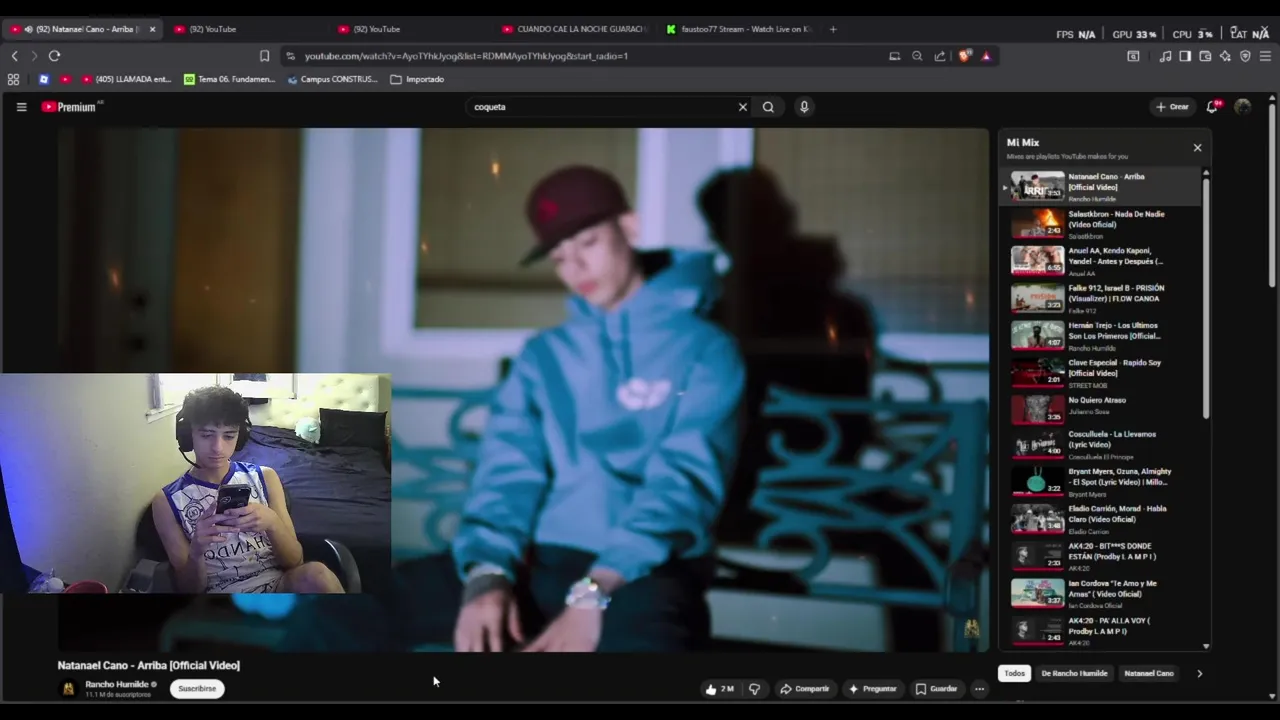
Task: Open the Rancho Humilde channel name link
Action: 117,684
